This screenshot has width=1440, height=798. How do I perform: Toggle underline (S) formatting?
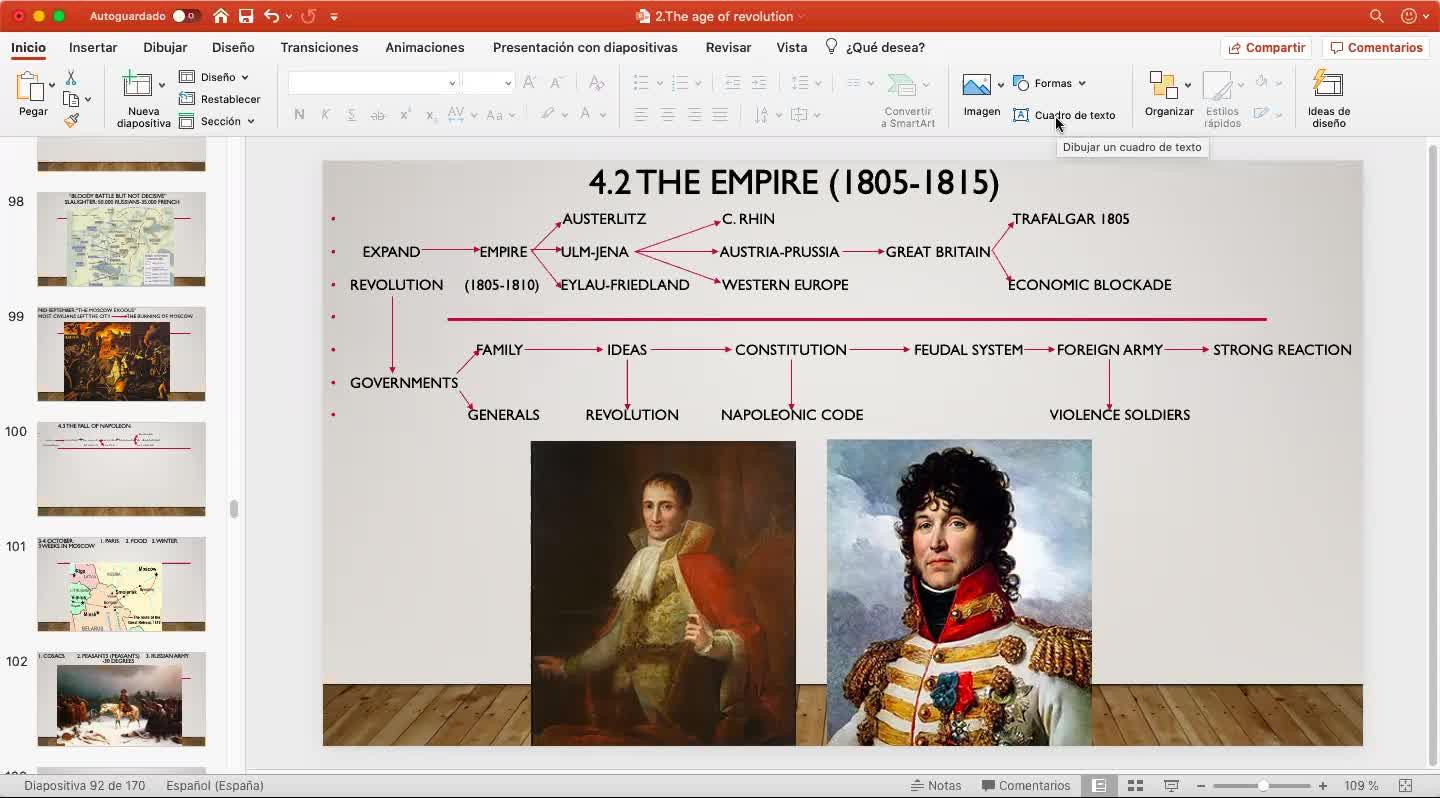click(351, 115)
